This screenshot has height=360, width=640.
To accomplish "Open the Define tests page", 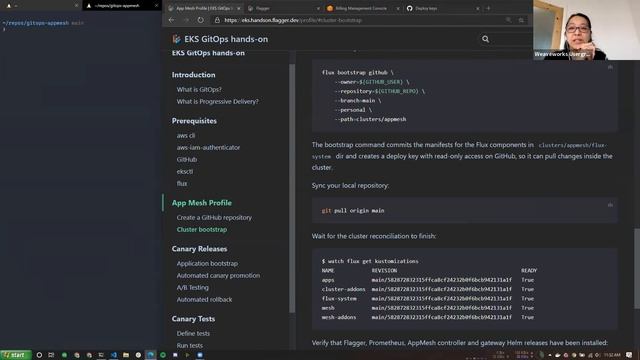I will [x=193, y=333].
